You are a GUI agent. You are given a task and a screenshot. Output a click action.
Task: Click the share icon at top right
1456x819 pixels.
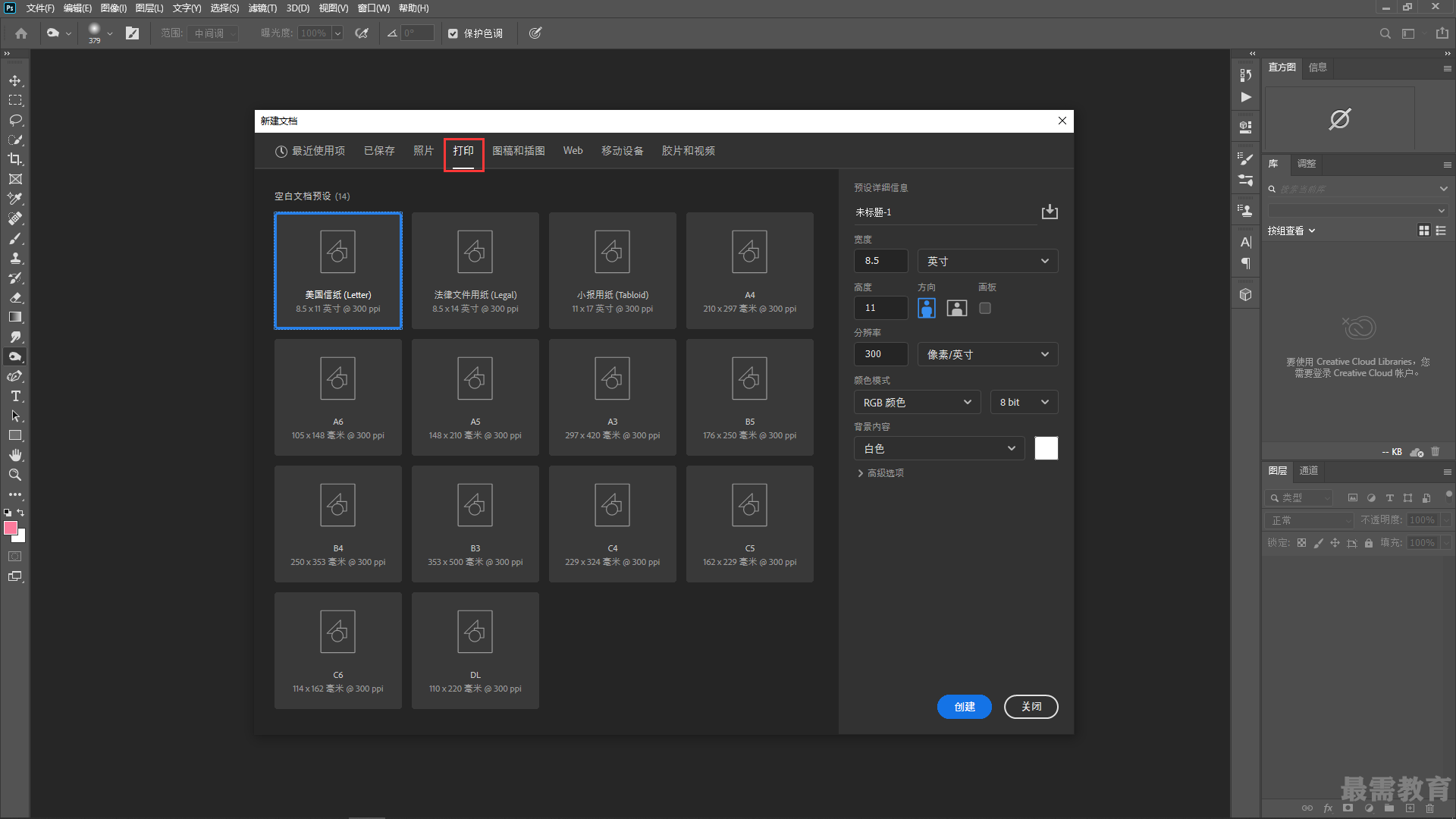click(1442, 33)
